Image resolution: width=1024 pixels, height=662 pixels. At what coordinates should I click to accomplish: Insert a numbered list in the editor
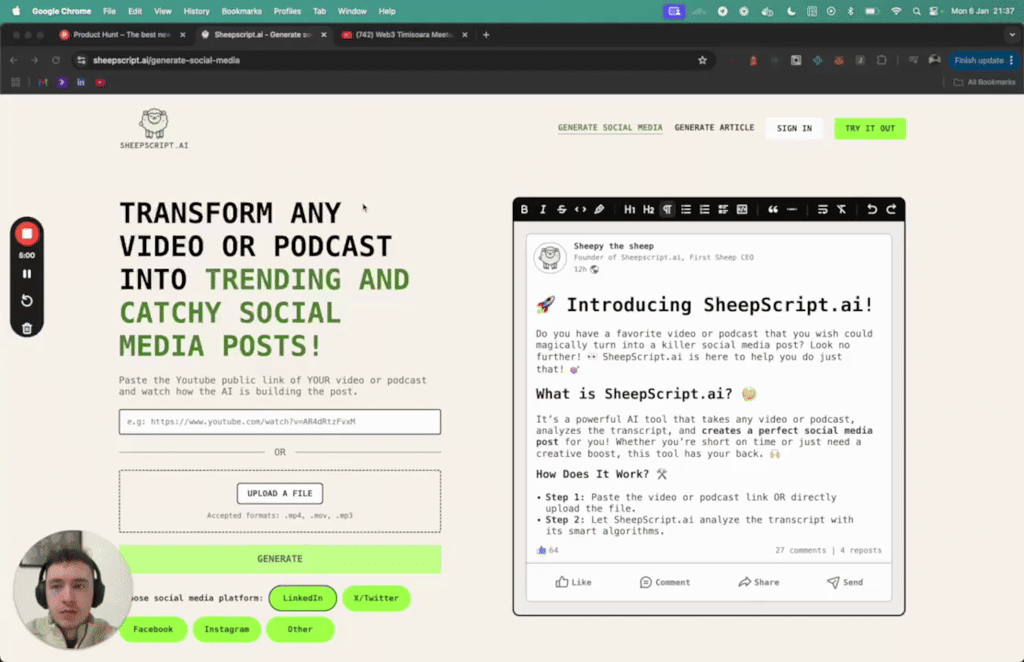[x=704, y=210]
